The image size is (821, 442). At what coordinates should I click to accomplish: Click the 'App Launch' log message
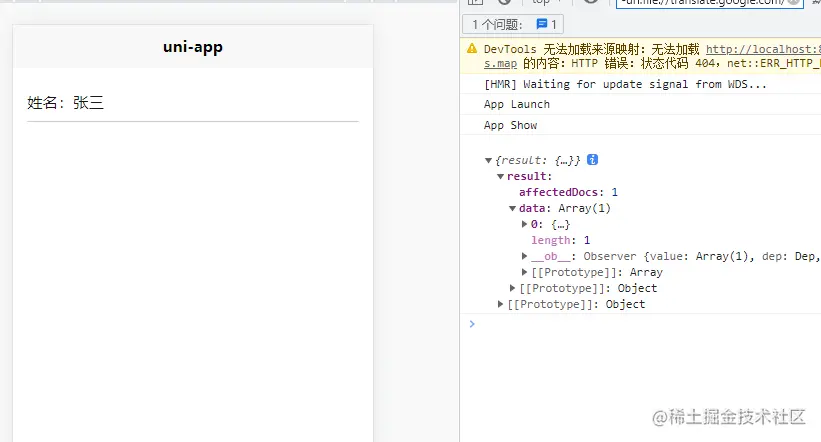tap(517, 104)
